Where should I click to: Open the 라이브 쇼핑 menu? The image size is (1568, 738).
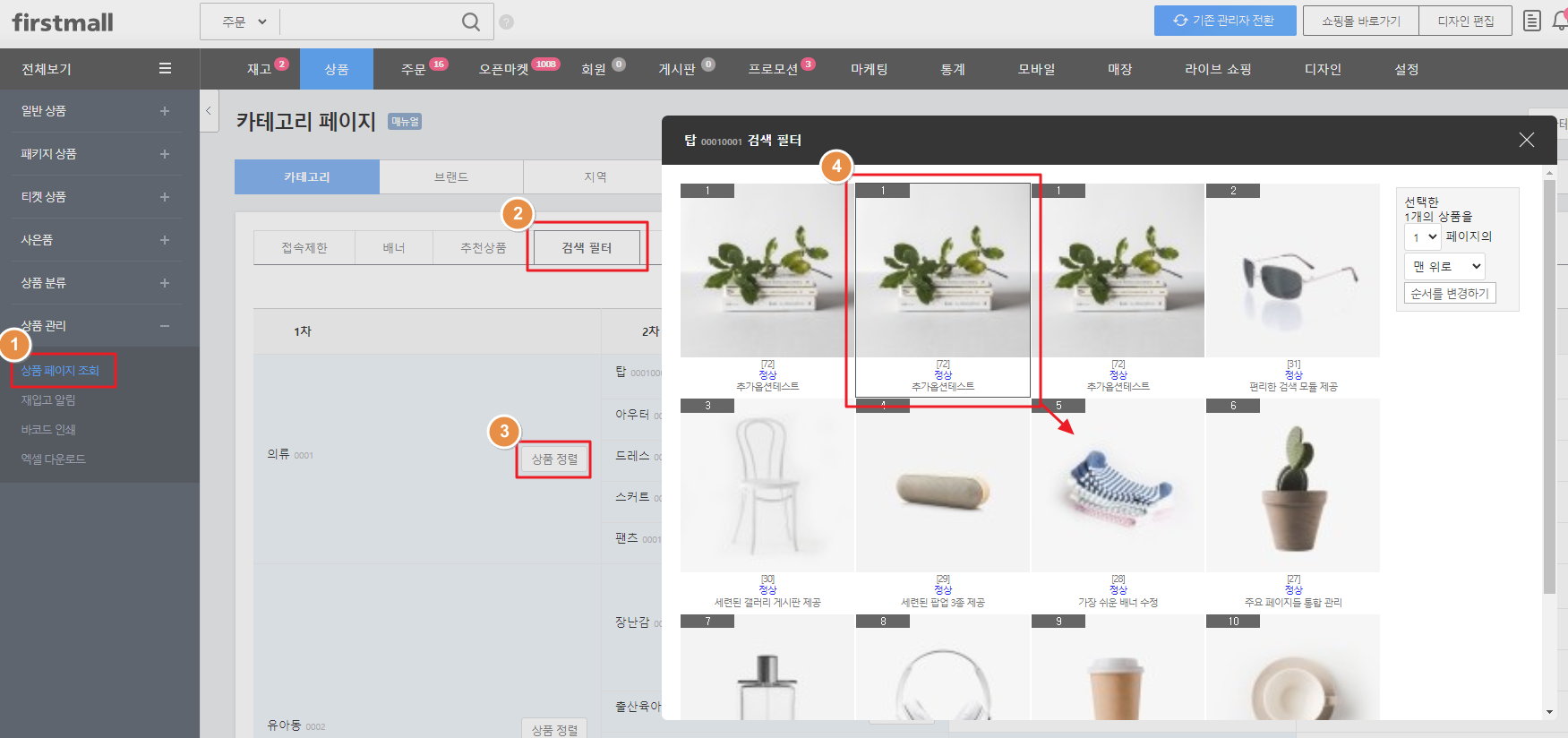click(1218, 69)
